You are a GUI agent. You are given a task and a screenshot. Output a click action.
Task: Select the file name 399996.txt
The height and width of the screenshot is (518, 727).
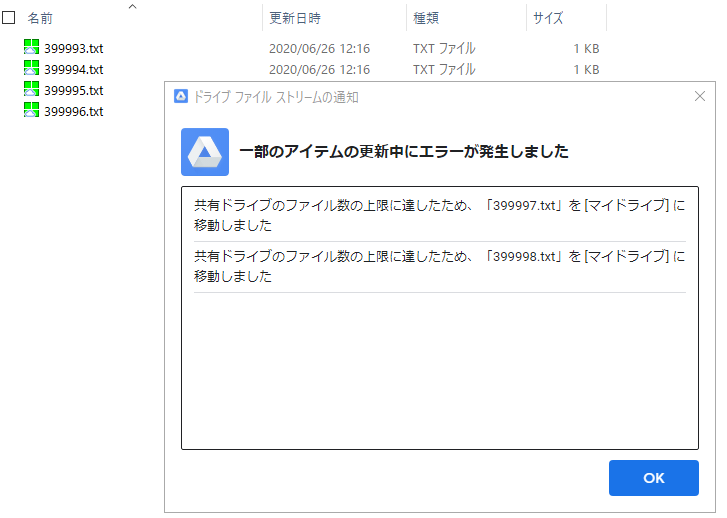coord(74,111)
